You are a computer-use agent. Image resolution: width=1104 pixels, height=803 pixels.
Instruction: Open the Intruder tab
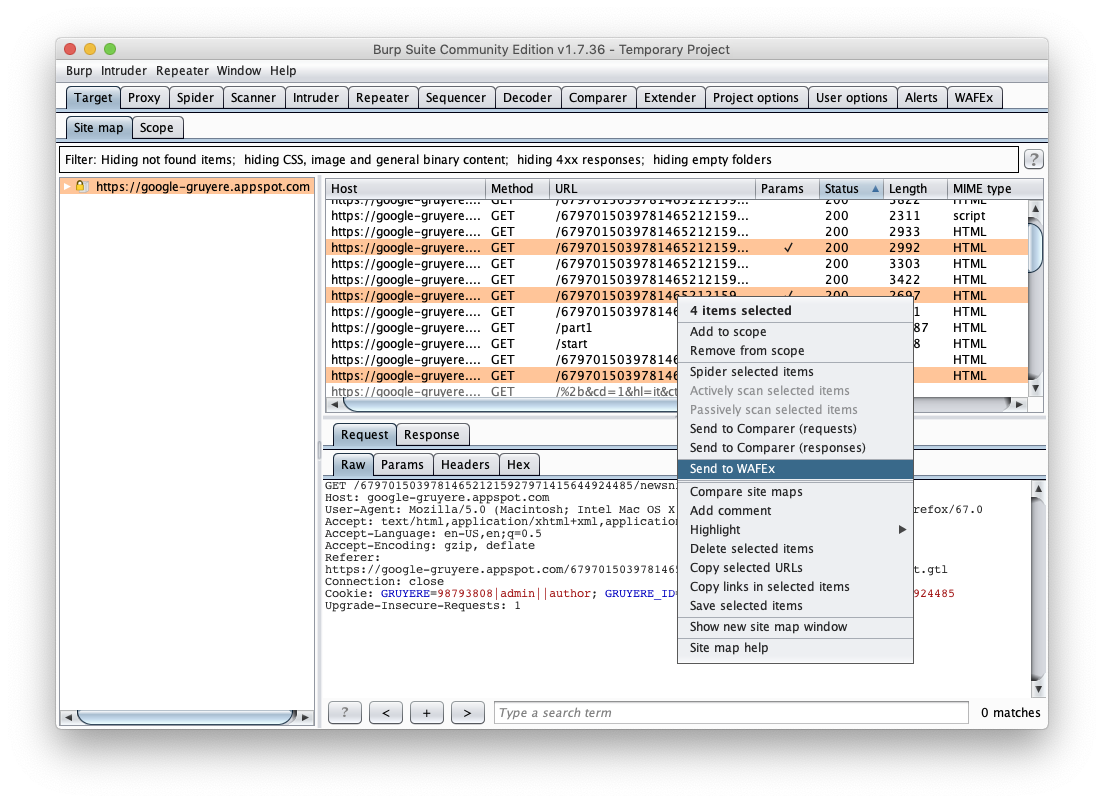coord(316,98)
